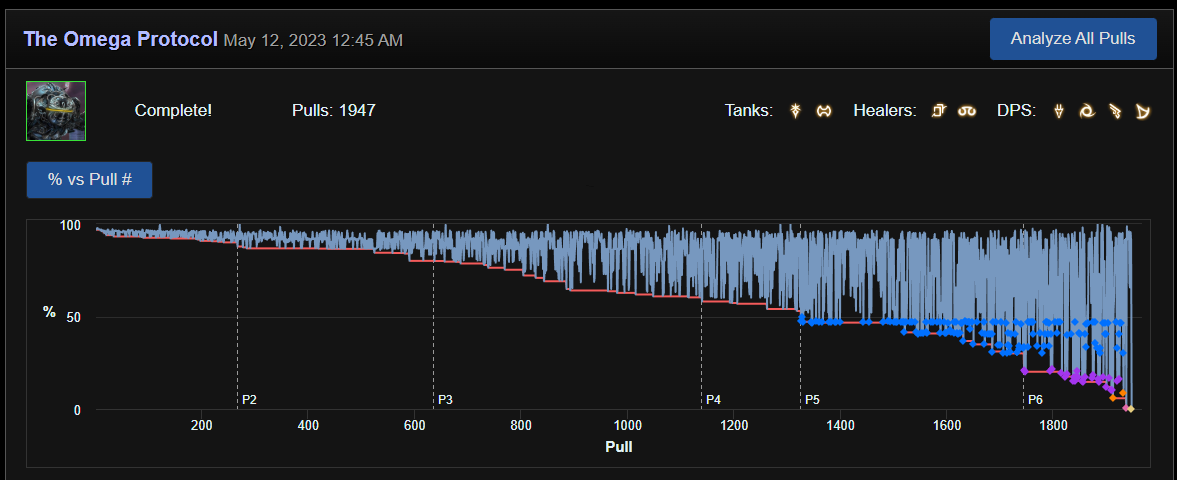This screenshot has width=1177, height=480.
Task: Select the P6 phase marker on chart
Action: (x=1035, y=399)
